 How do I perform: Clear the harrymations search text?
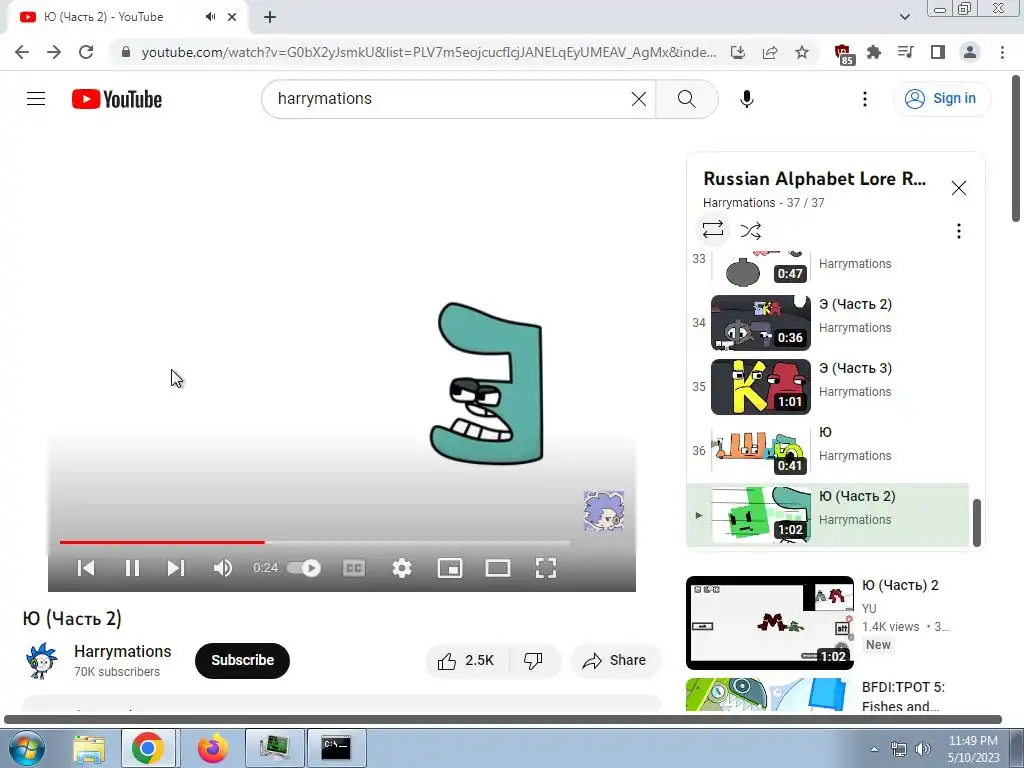639,99
